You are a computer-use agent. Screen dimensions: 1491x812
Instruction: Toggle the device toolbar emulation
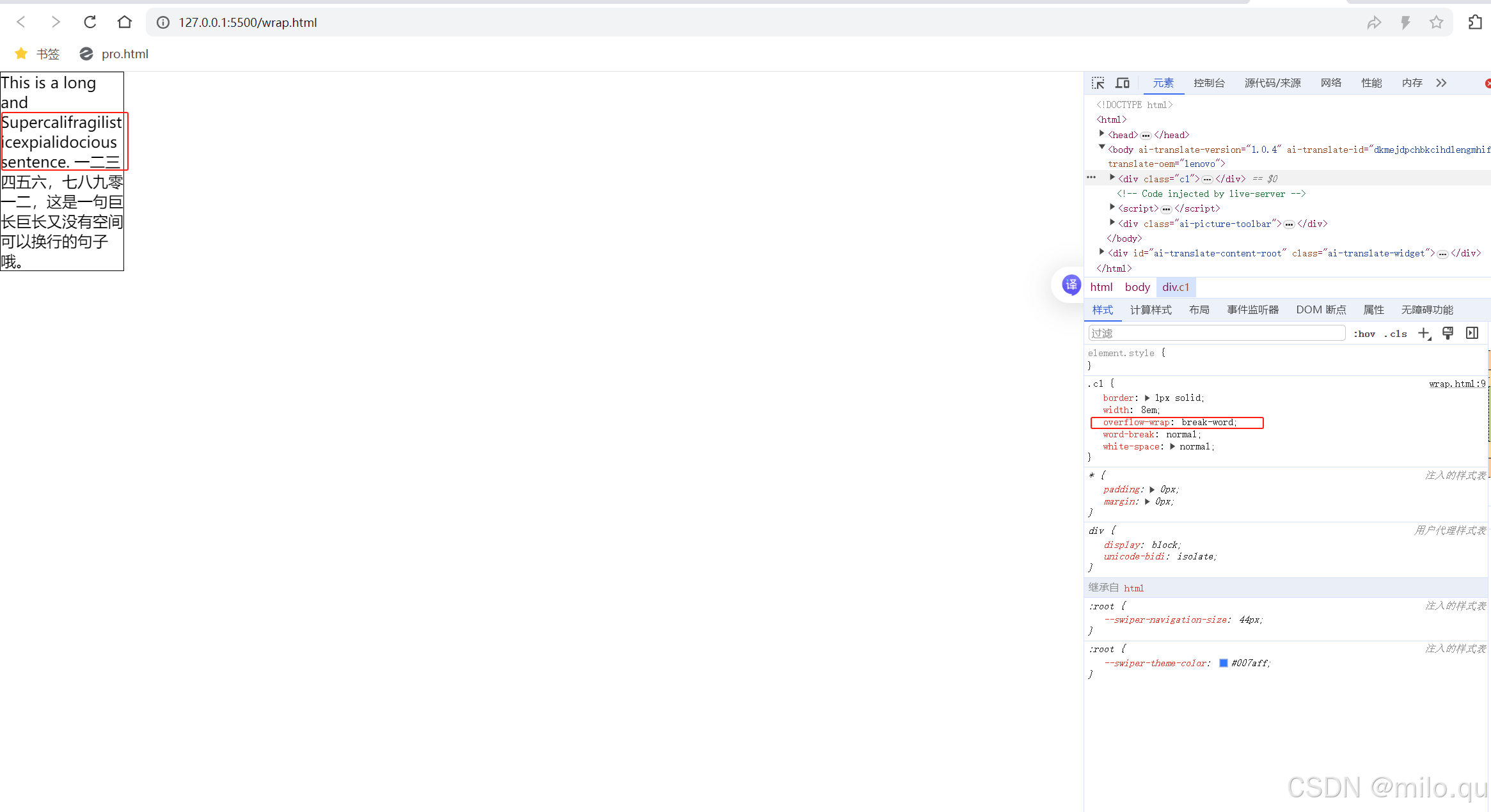click(1123, 83)
